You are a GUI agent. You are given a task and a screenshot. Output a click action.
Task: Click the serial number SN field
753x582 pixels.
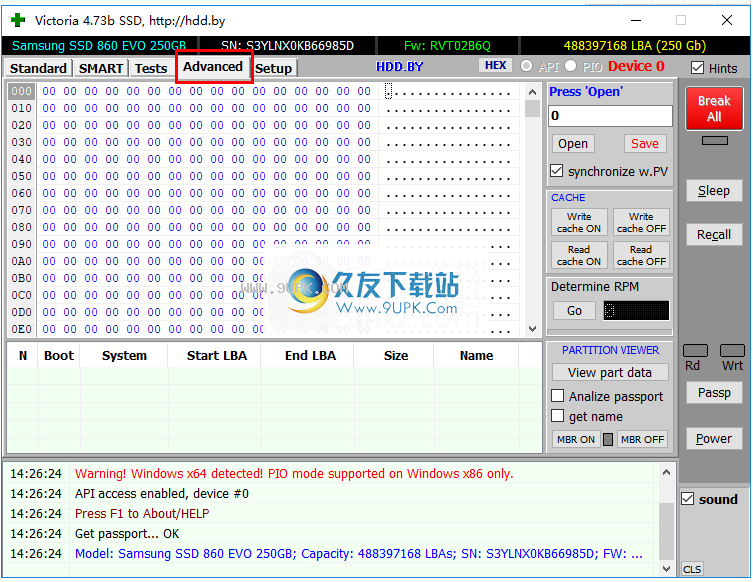[287, 46]
